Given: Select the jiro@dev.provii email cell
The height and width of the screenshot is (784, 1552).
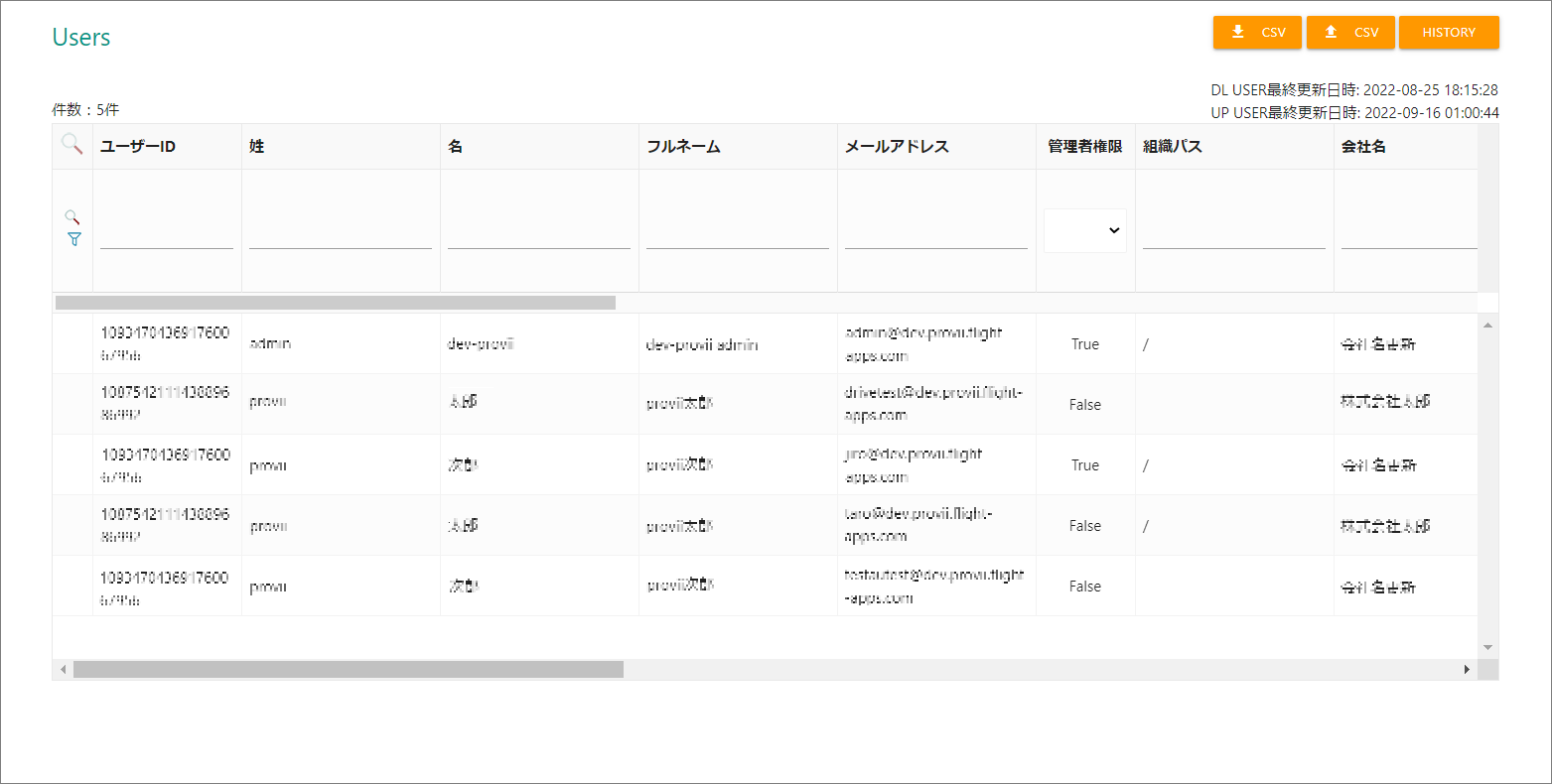Looking at the screenshot, I should coord(936,465).
